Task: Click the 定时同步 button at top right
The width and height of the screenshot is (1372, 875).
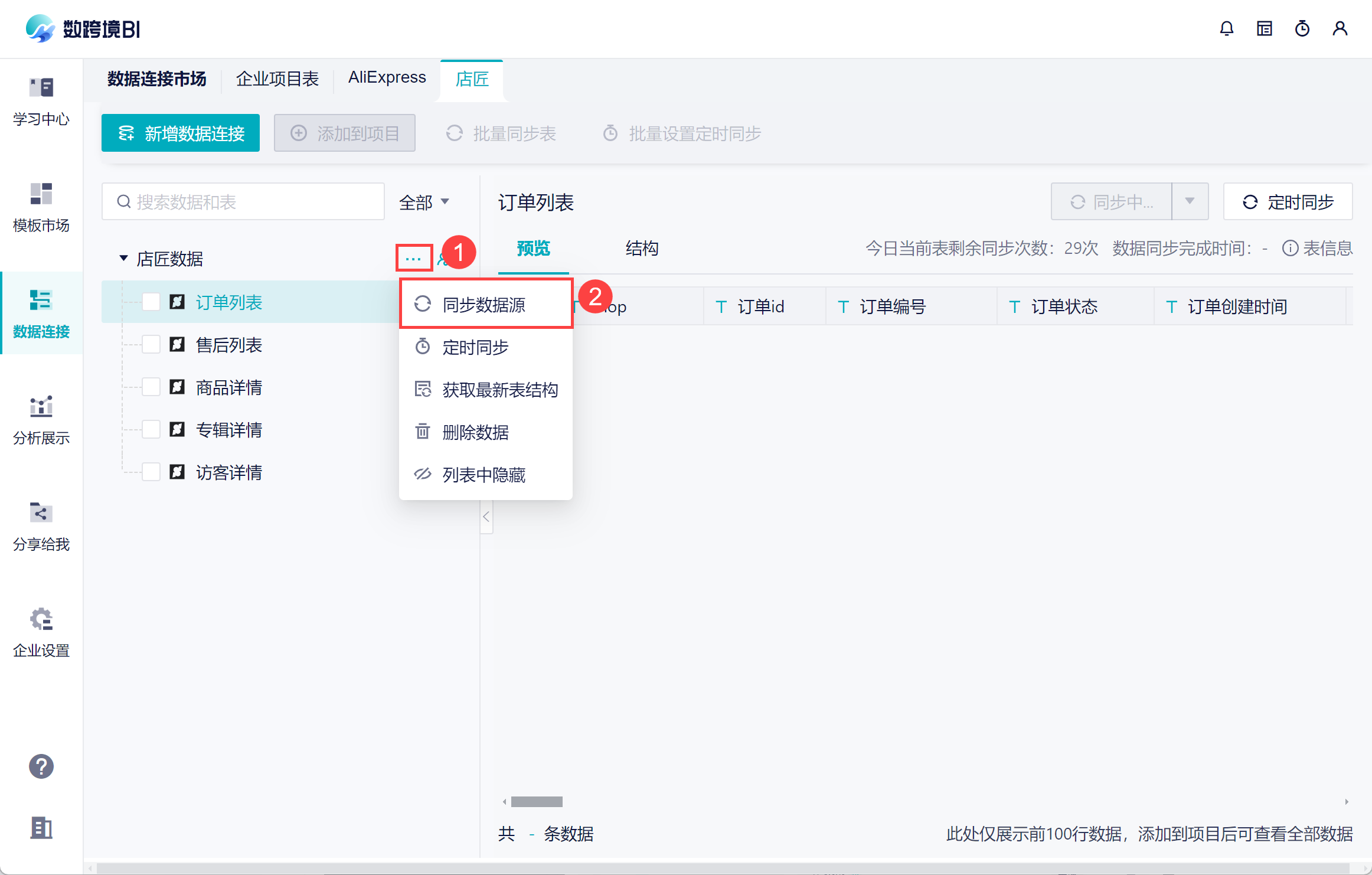Action: [x=1288, y=202]
